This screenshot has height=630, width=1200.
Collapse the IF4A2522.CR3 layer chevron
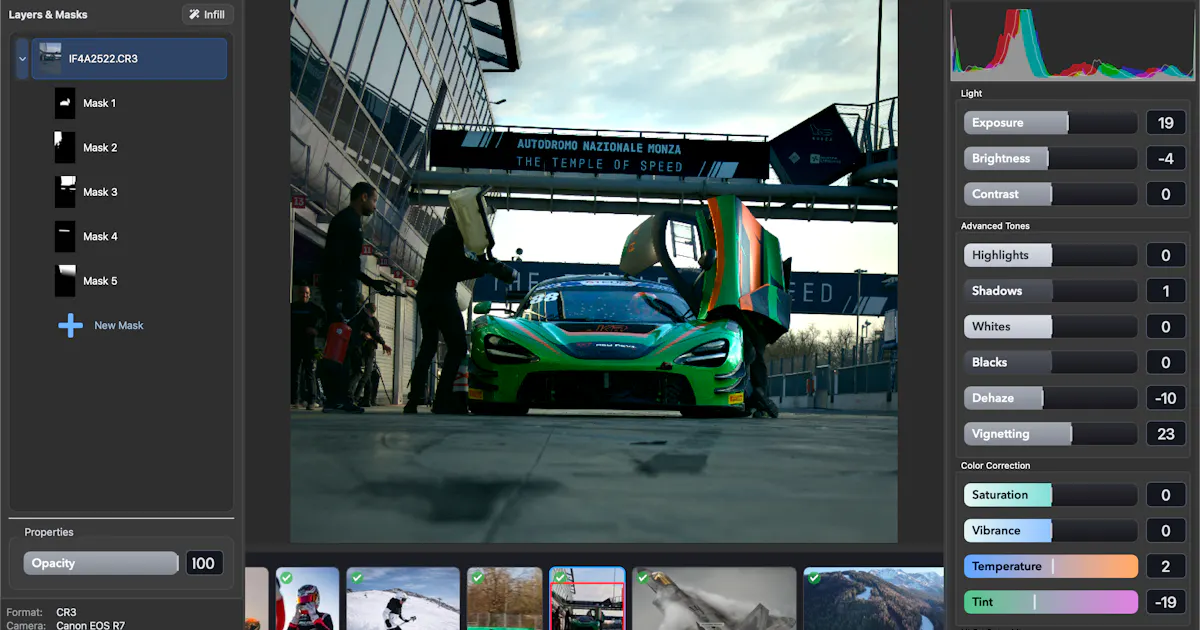pos(22,59)
